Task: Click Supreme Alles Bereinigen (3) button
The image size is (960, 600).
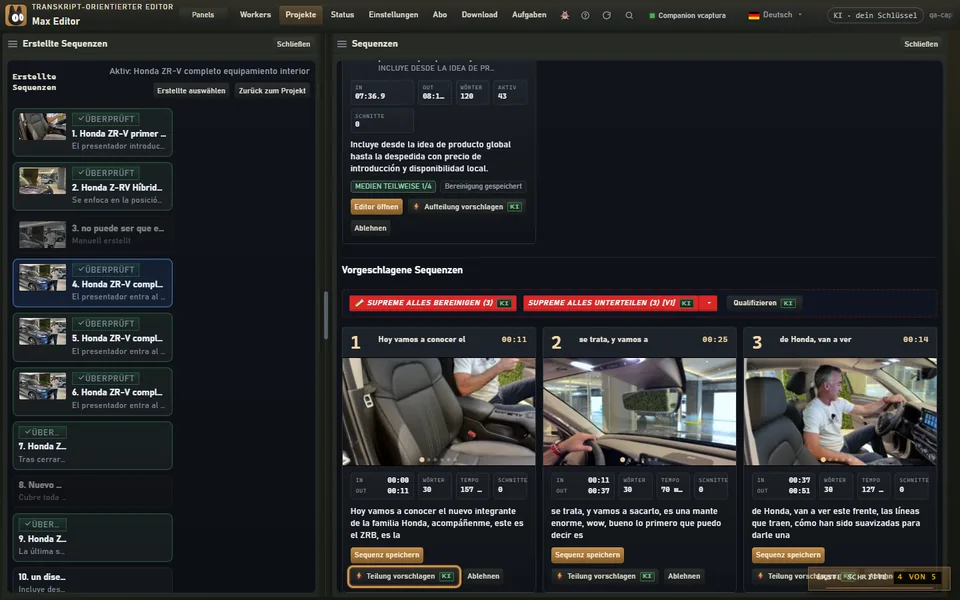Action: (432, 303)
